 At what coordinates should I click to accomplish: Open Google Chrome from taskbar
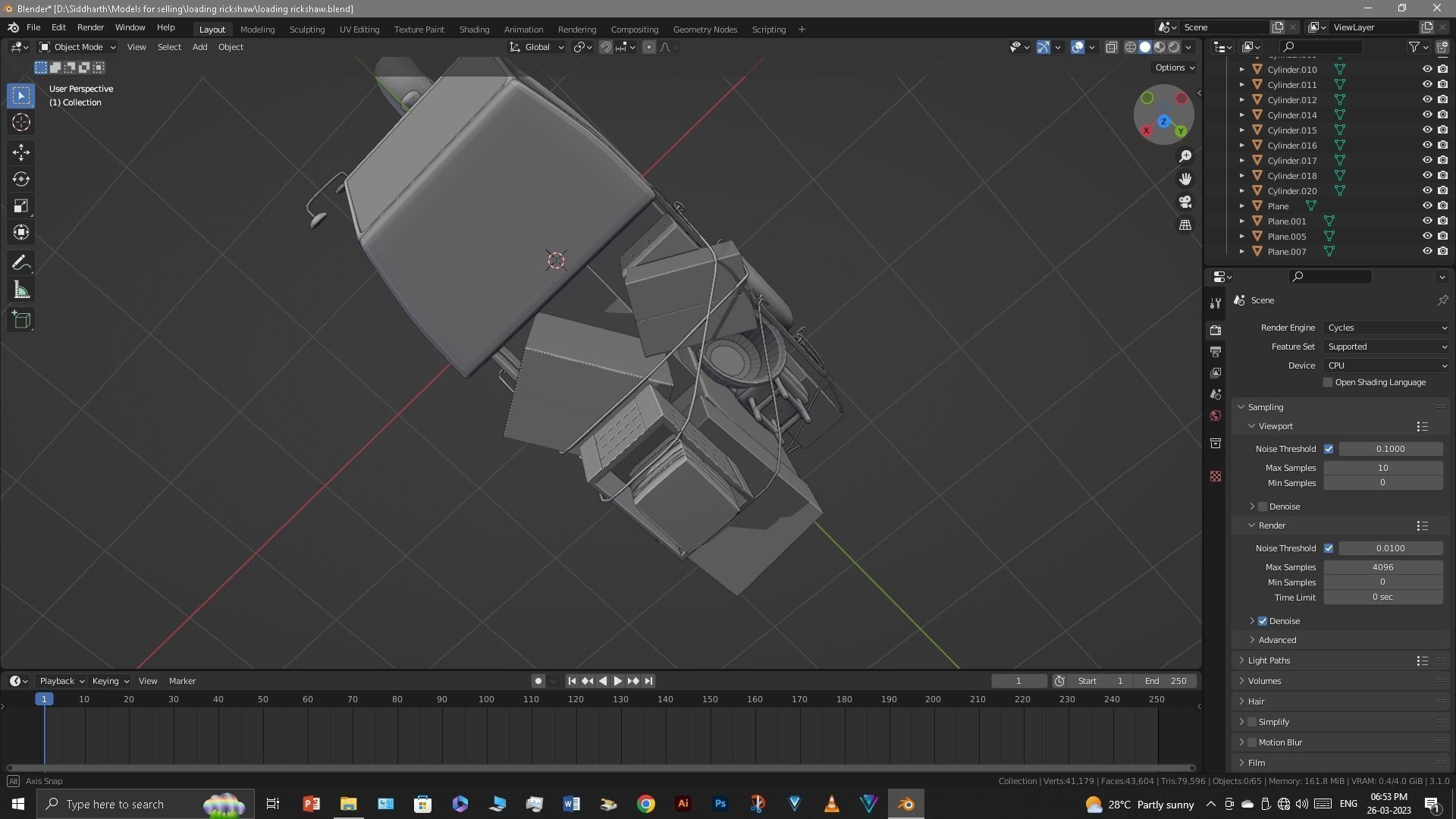[x=645, y=804]
